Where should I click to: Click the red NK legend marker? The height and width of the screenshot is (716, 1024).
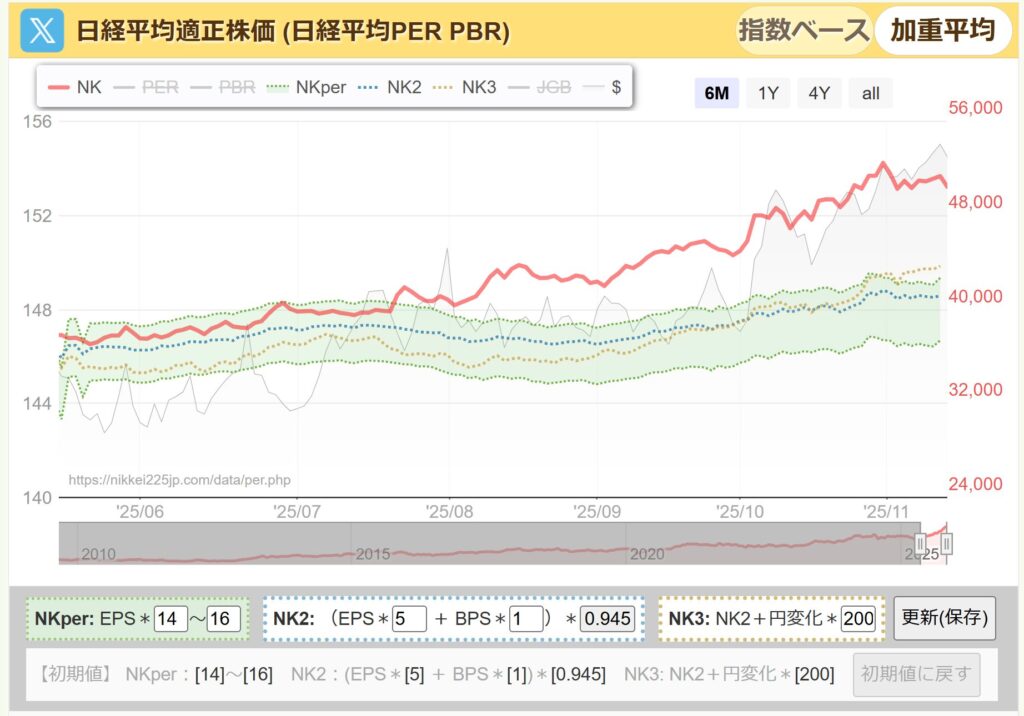coord(57,87)
